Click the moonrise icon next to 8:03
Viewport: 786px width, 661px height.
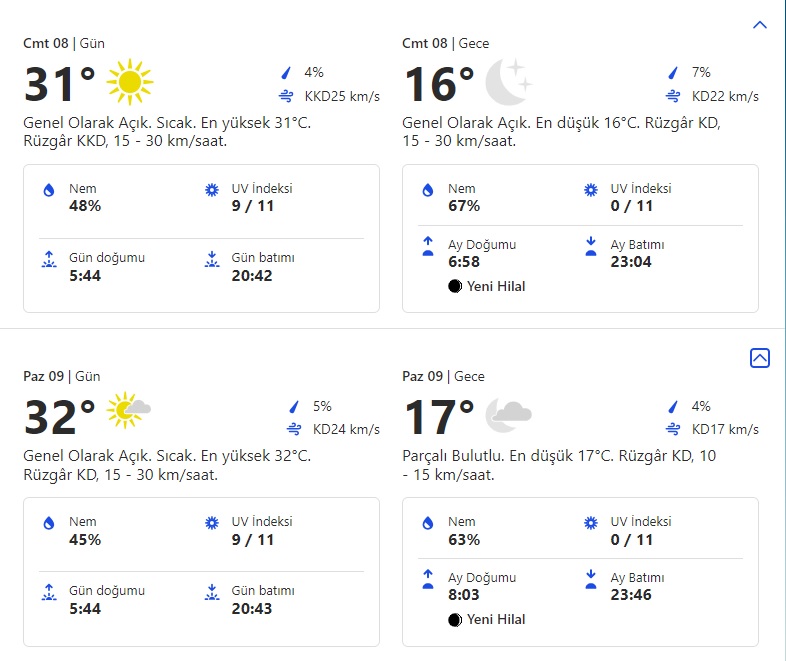click(x=428, y=581)
